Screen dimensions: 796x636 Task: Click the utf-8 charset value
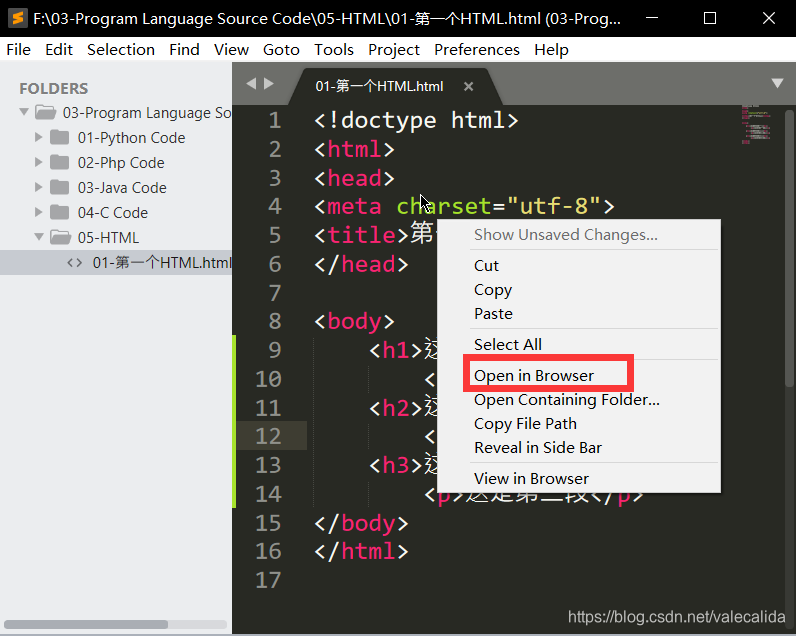click(x=554, y=206)
